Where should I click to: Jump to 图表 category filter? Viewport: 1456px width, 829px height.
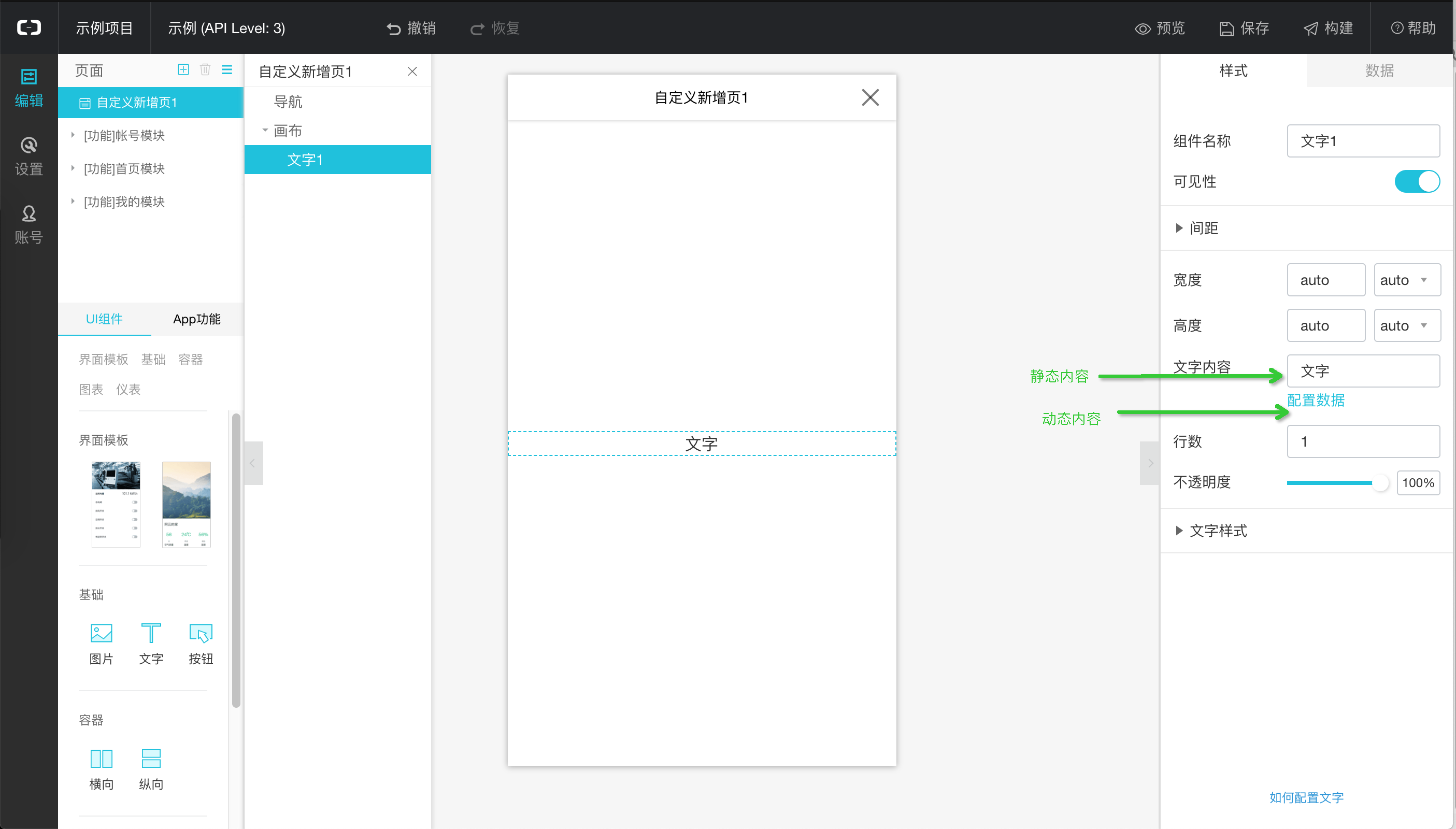(91, 390)
